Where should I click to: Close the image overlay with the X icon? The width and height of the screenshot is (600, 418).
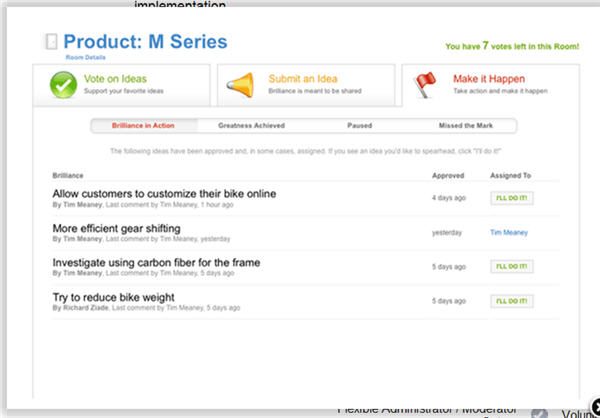591,407
